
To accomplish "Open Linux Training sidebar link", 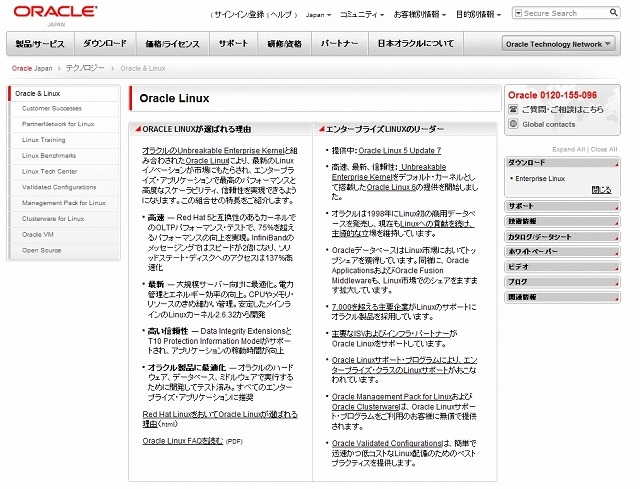I will point(44,140).
